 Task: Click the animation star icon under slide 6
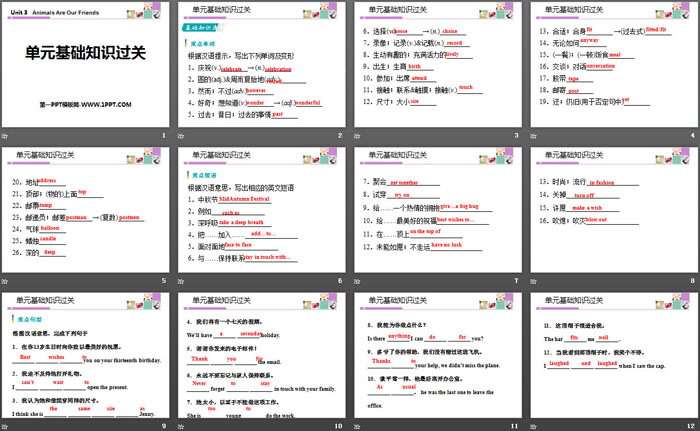181,281
